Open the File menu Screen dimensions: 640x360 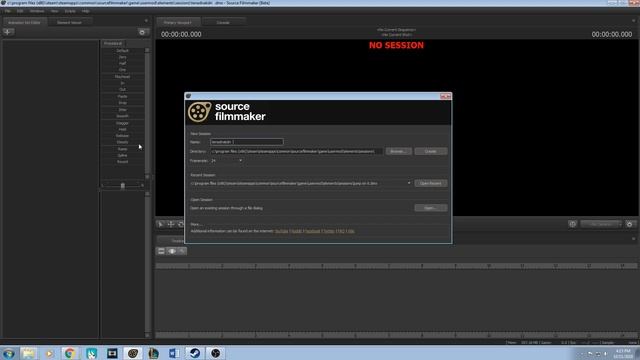point(8,11)
